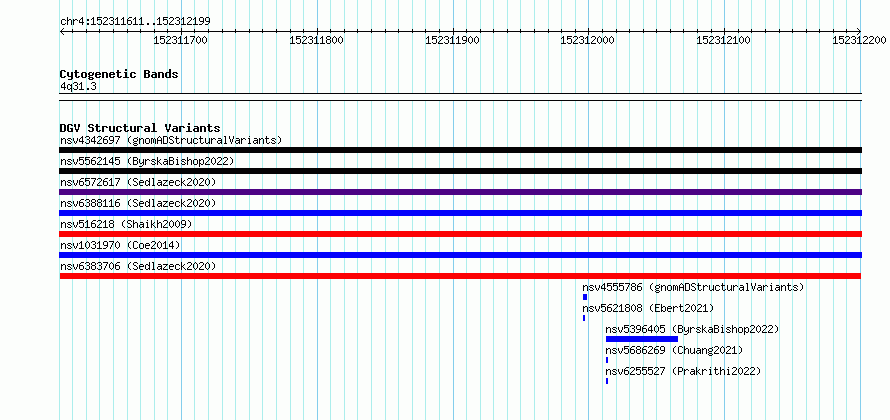Viewport: 890px width, 420px height.
Task: Select the blue bar under nsv5396405
Action: point(642,339)
